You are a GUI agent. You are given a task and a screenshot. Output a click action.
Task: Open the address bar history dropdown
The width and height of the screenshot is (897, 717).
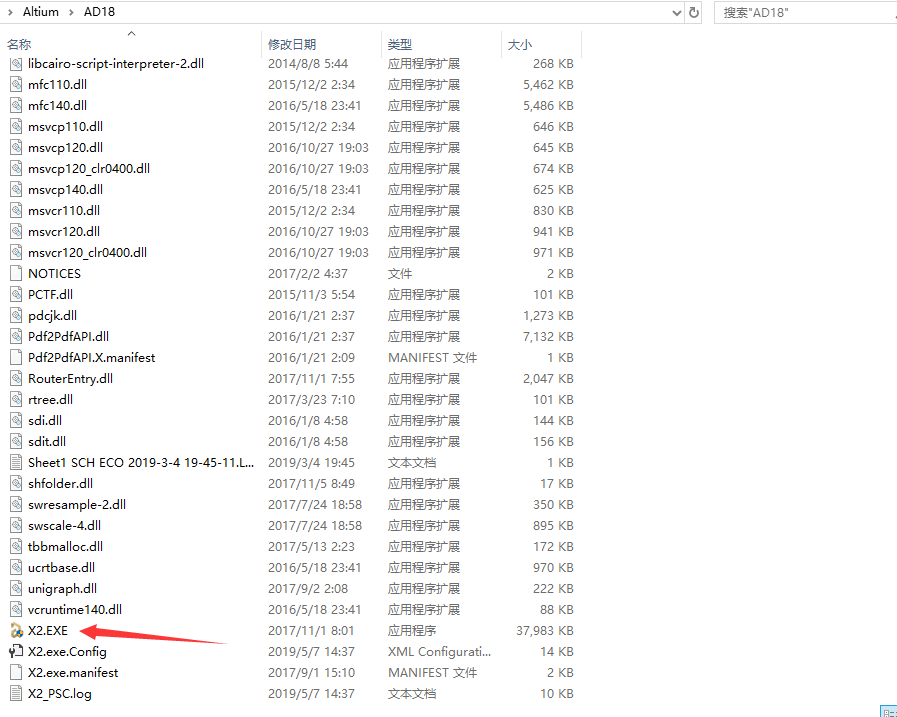[x=675, y=13]
